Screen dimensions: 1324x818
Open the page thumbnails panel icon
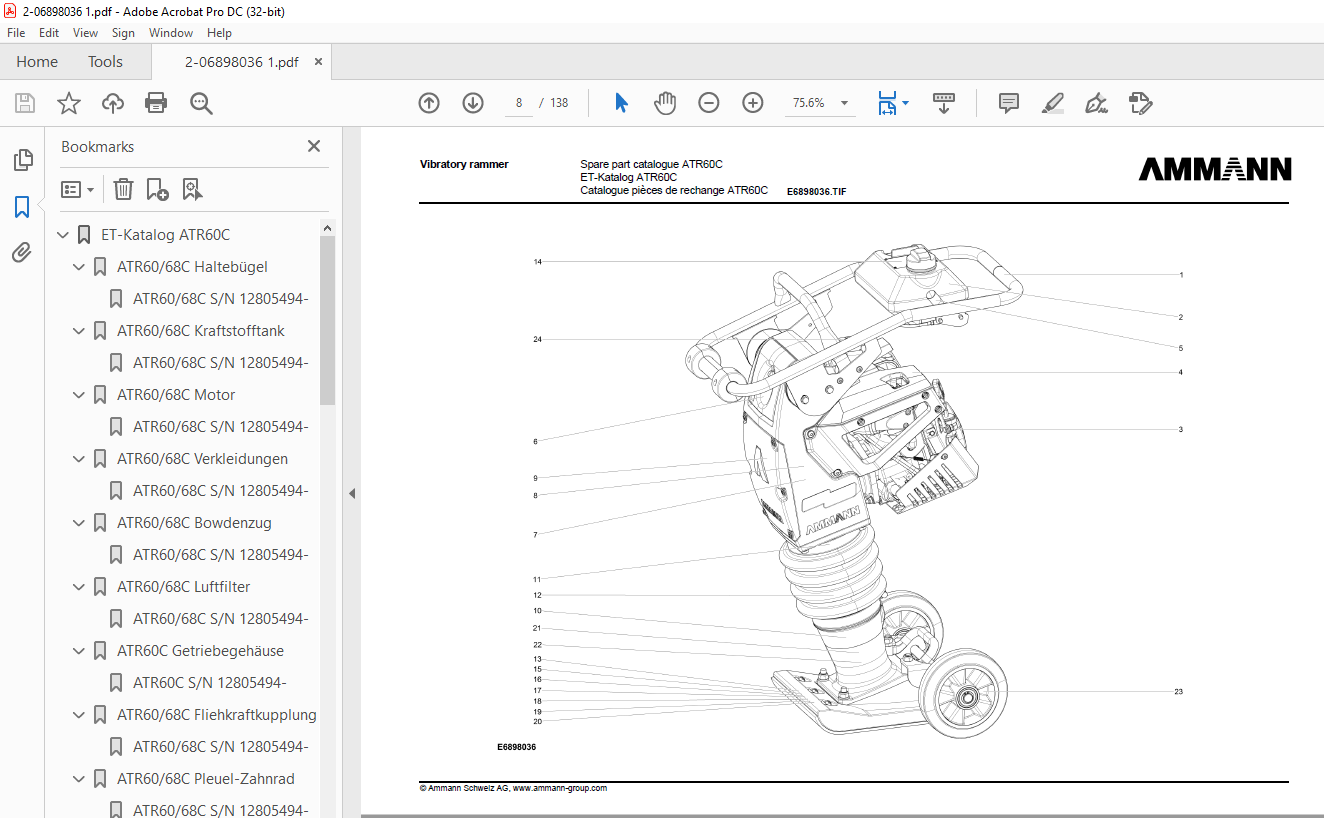(22, 160)
